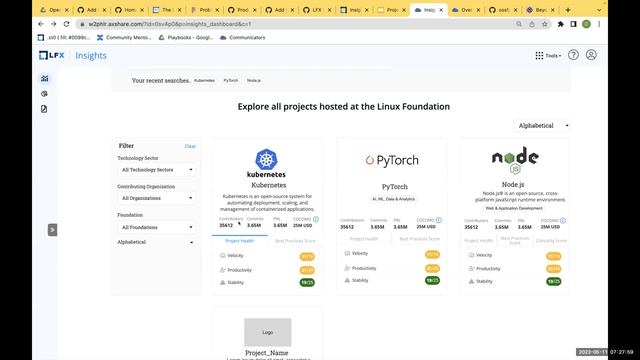The width and height of the screenshot is (640, 360).
Task: Click the LFX logo
Action: pos(51,55)
